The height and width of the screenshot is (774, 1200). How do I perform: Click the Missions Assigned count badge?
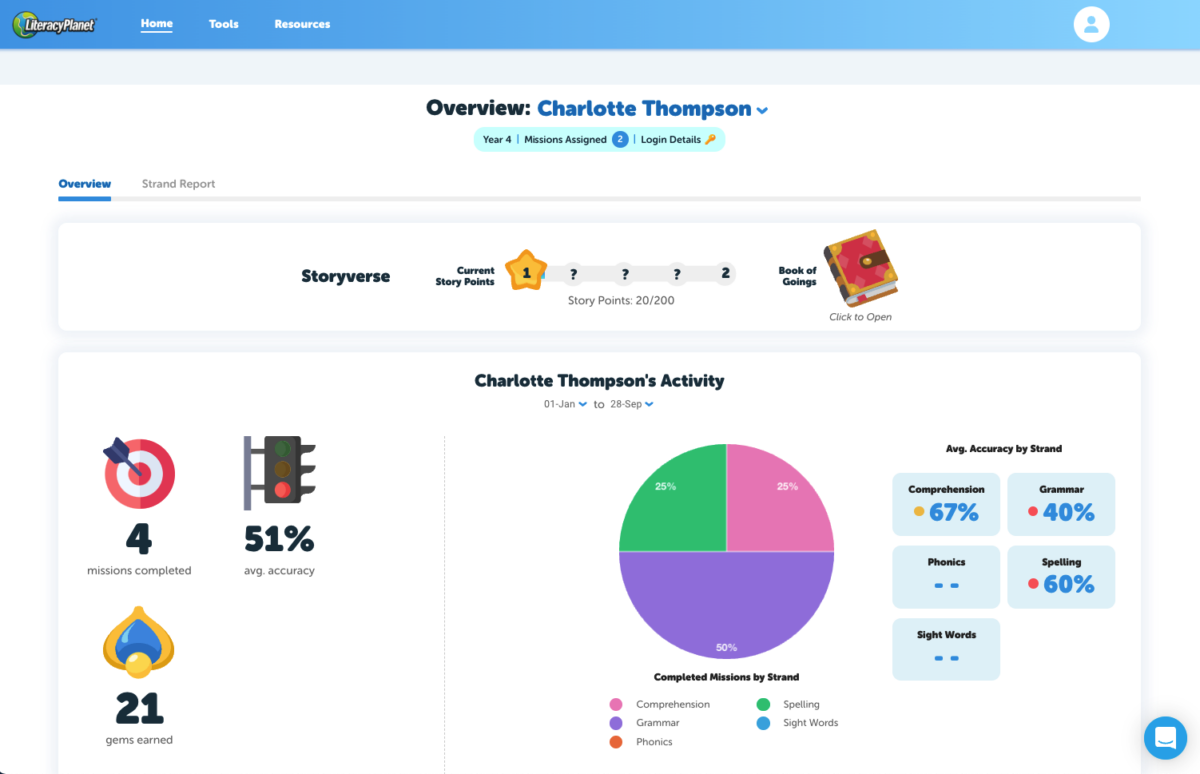tap(620, 140)
